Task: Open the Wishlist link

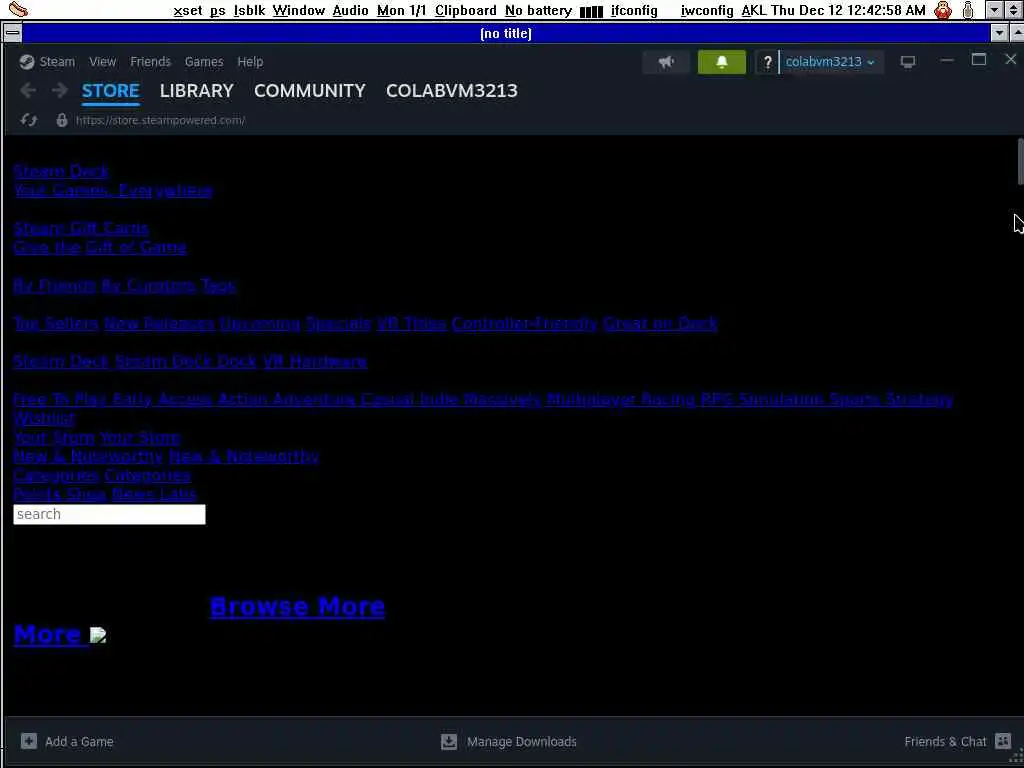Action: (x=44, y=418)
